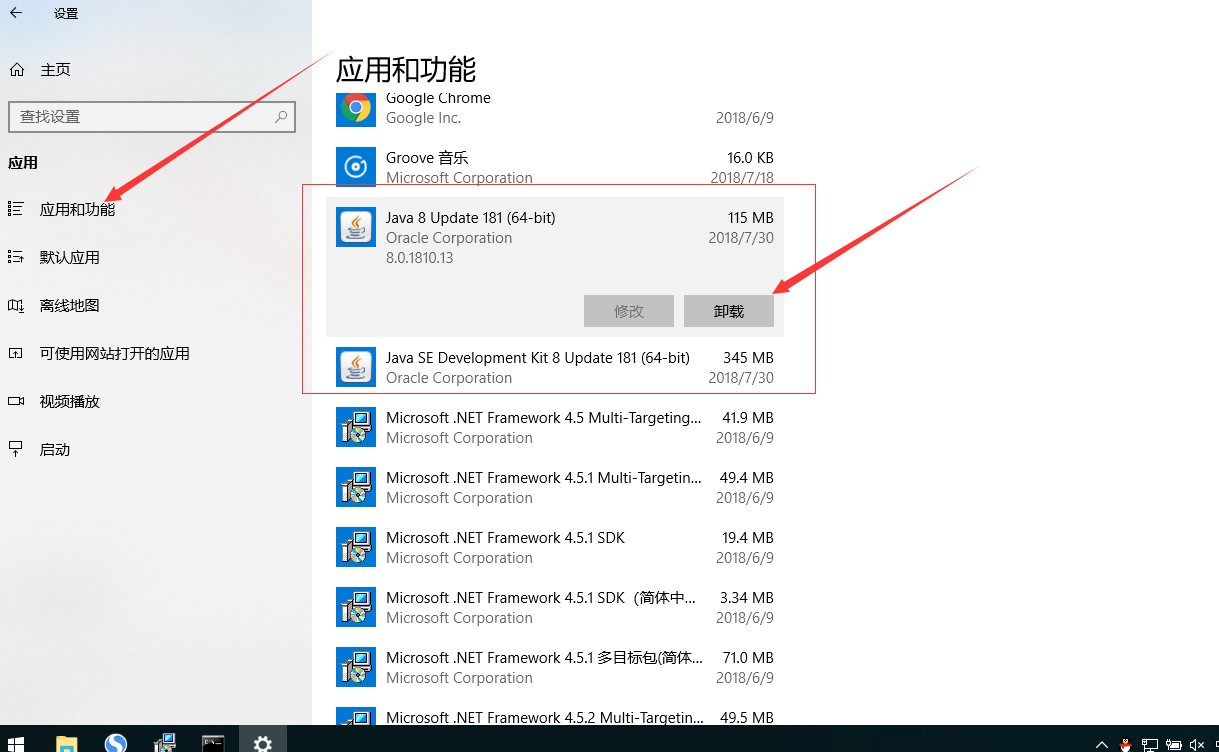This screenshot has height=752, width=1219.
Task: Click the Java version text 8.0.1810.13
Action: 419,258
